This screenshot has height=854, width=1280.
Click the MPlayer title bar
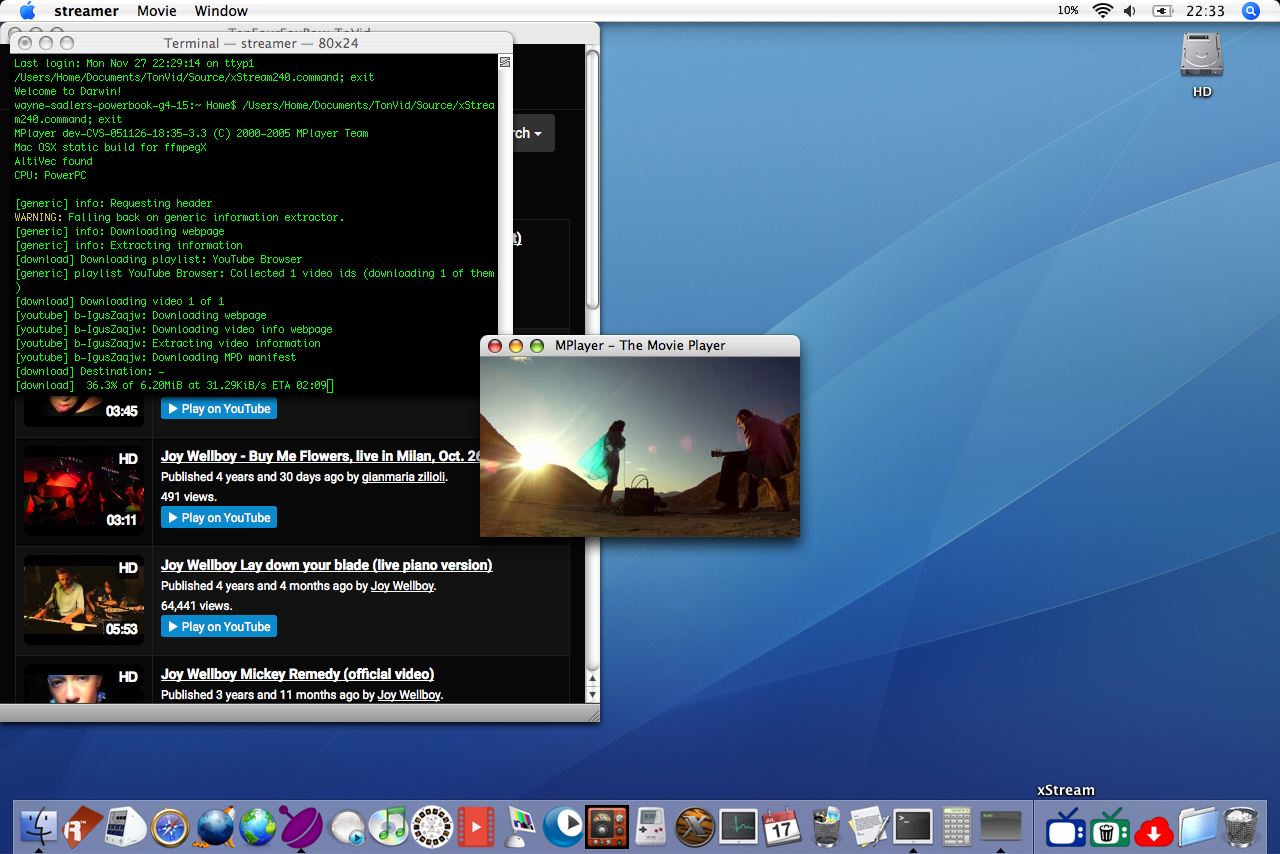pyautogui.click(x=640, y=345)
